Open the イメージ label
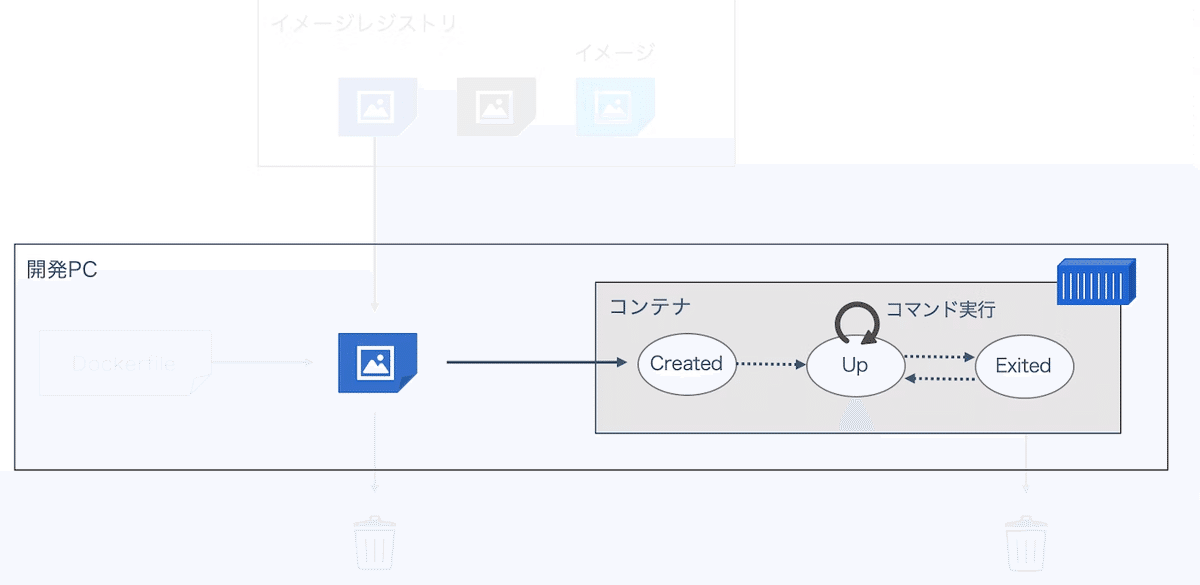This screenshot has height=585, width=1200. click(613, 50)
